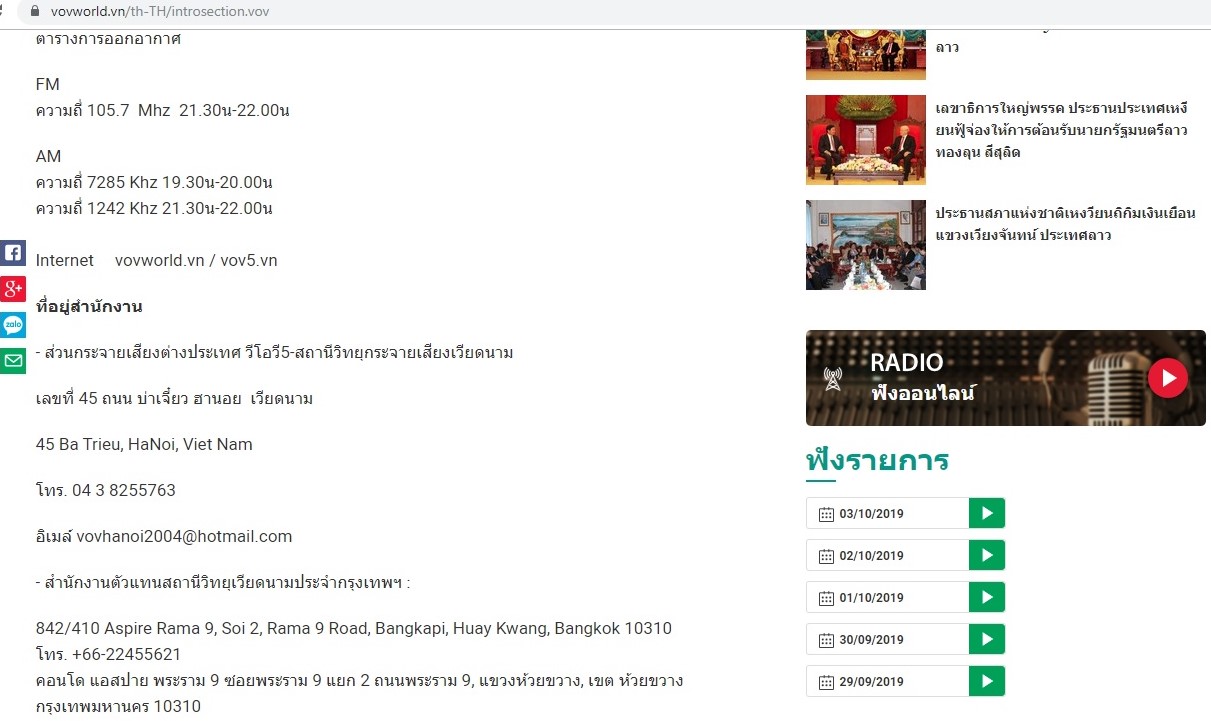Viewport: 1211px width, 721px height.
Task: Click the green email share icon
Action: click(13, 360)
